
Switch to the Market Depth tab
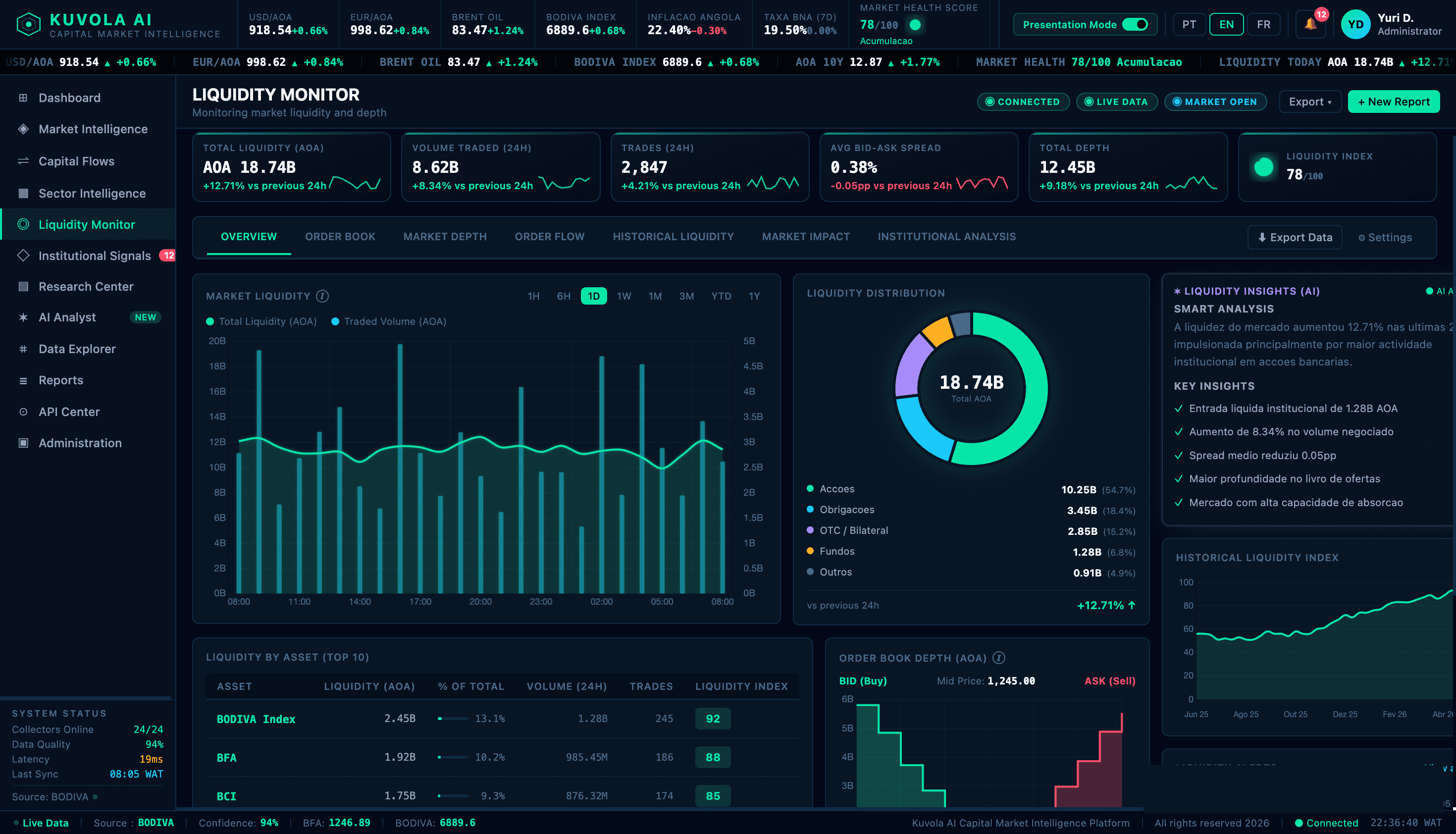(444, 237)
